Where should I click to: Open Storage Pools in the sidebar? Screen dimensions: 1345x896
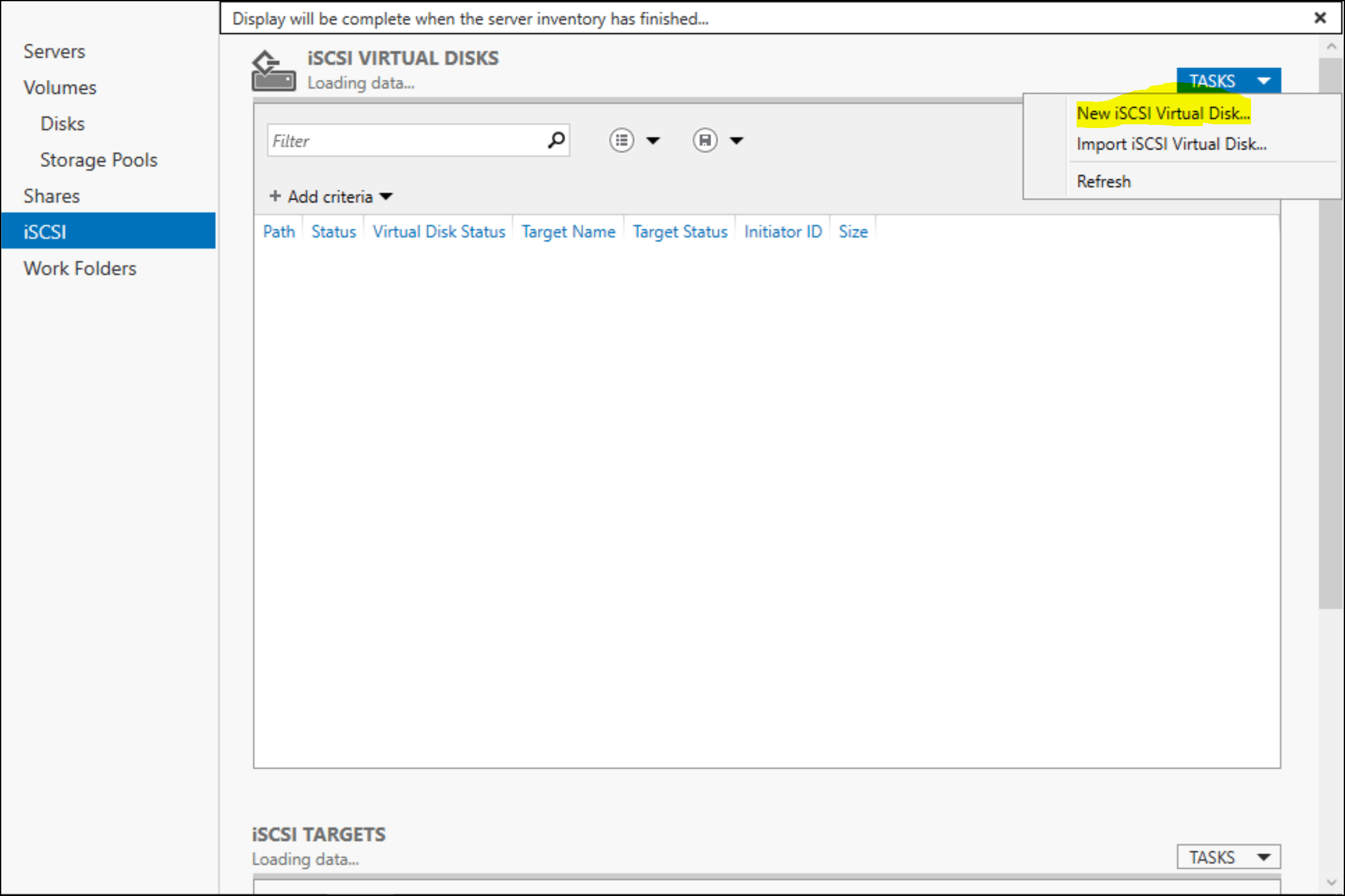click(99, 160)
